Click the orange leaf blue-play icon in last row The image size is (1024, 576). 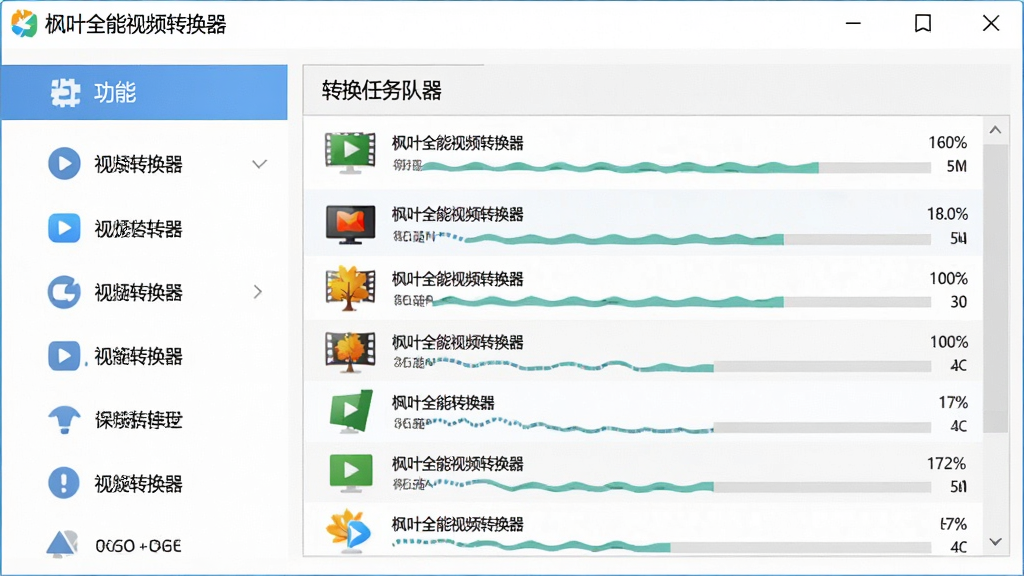[x=349, y=531]
